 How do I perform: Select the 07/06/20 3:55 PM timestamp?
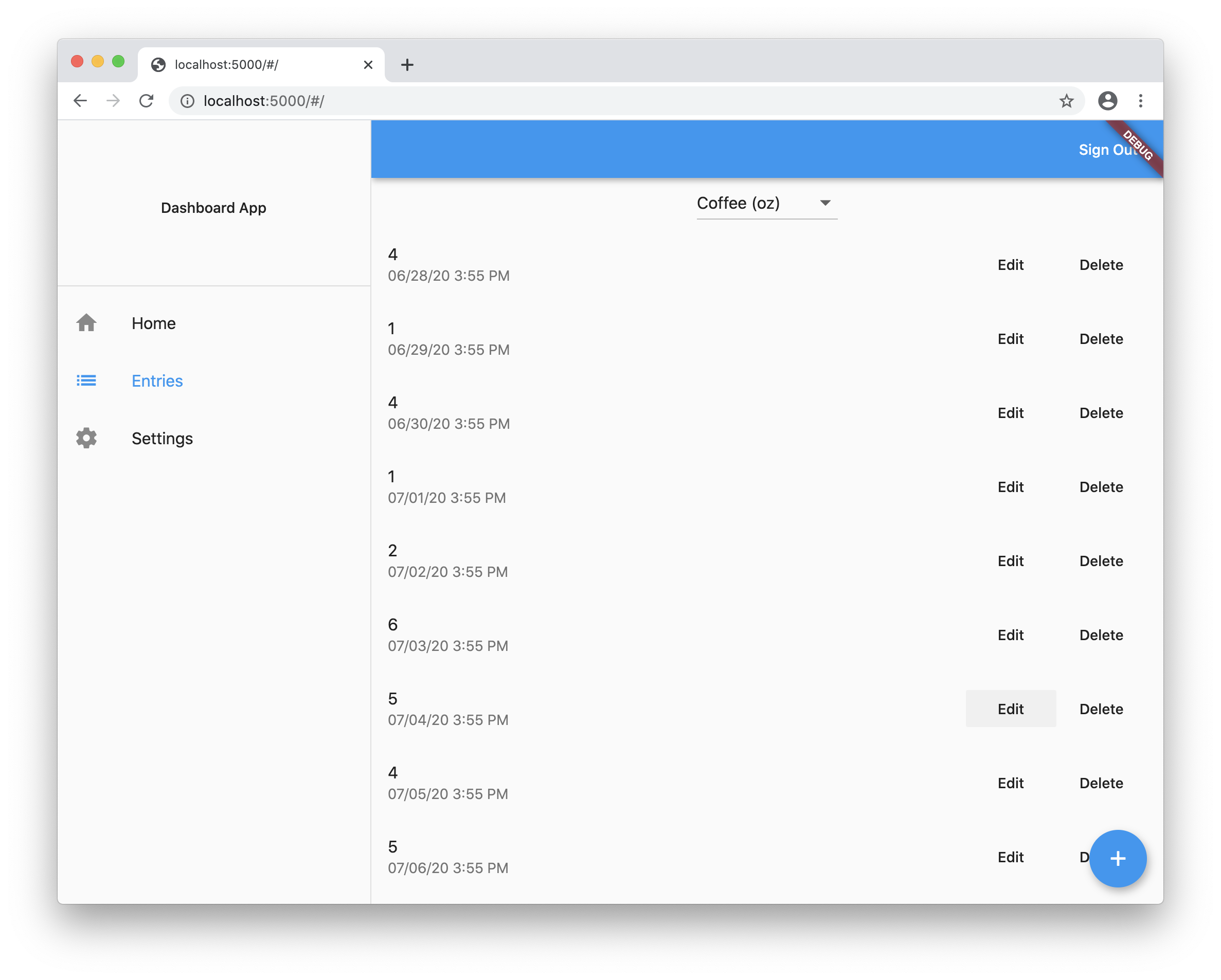pos(448,868)
